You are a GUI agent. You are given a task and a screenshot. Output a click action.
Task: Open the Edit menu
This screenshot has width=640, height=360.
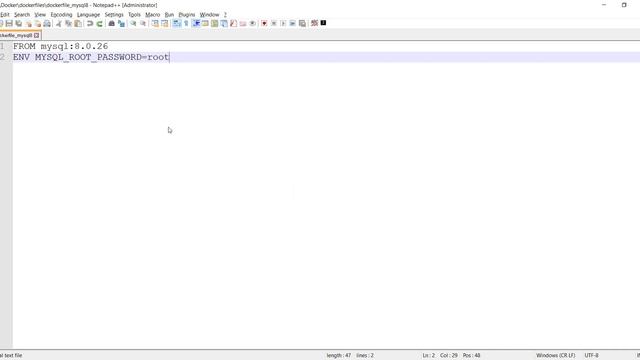click(4, 15)
